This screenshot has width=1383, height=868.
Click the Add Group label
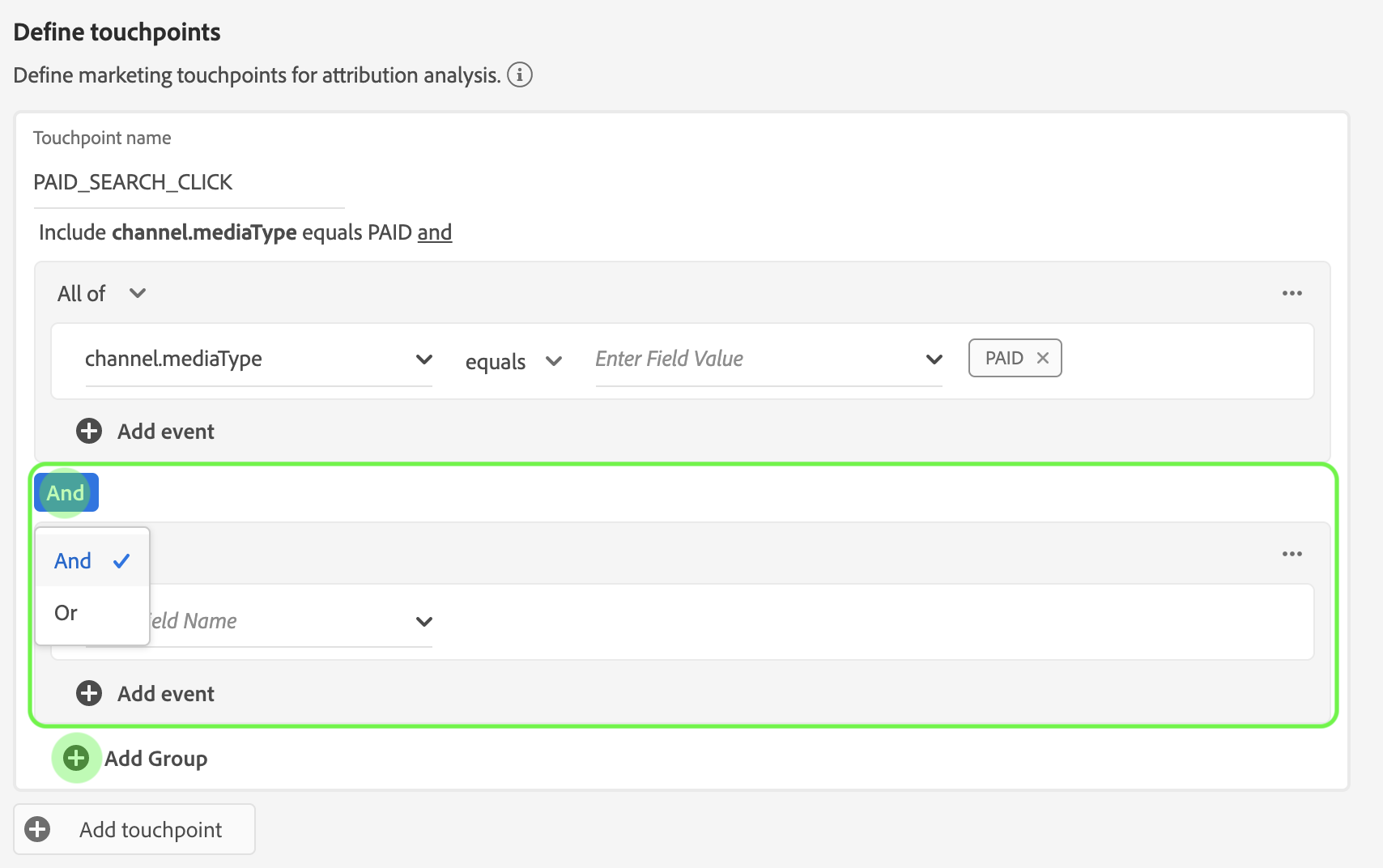[156, 759]
